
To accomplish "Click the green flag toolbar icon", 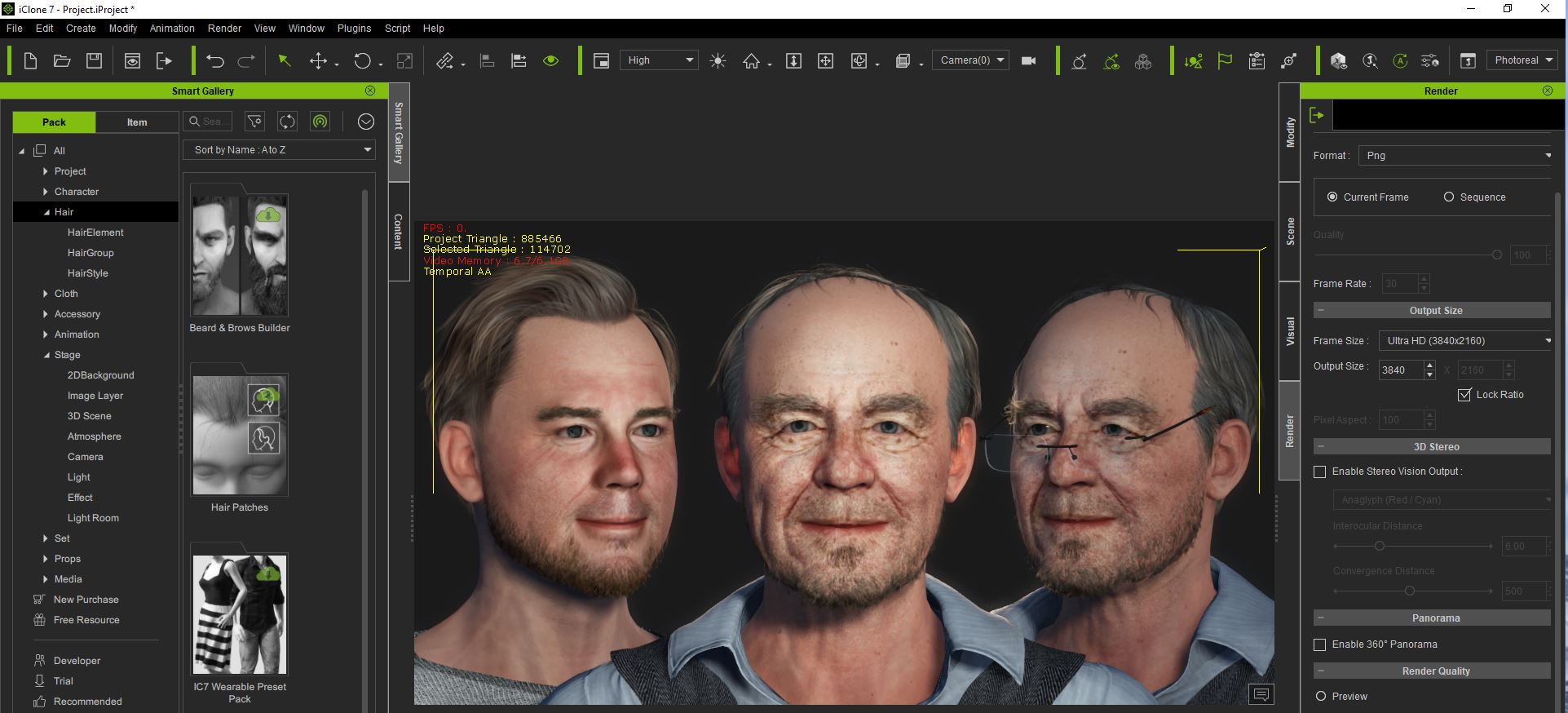I will coord(1225,60).
